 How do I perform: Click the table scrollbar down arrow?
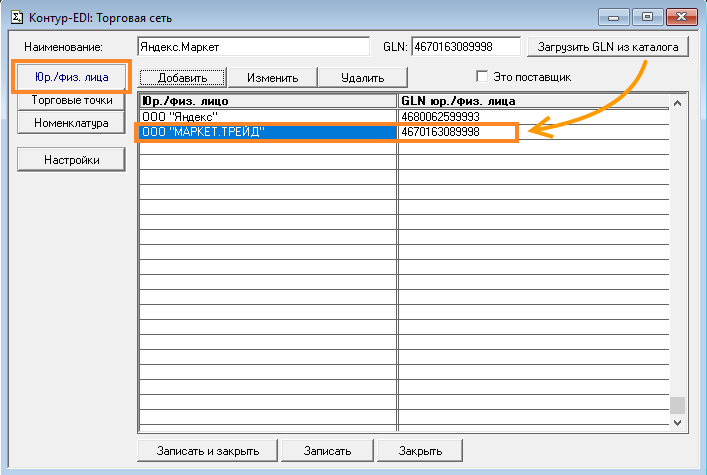tap(677, 423)
